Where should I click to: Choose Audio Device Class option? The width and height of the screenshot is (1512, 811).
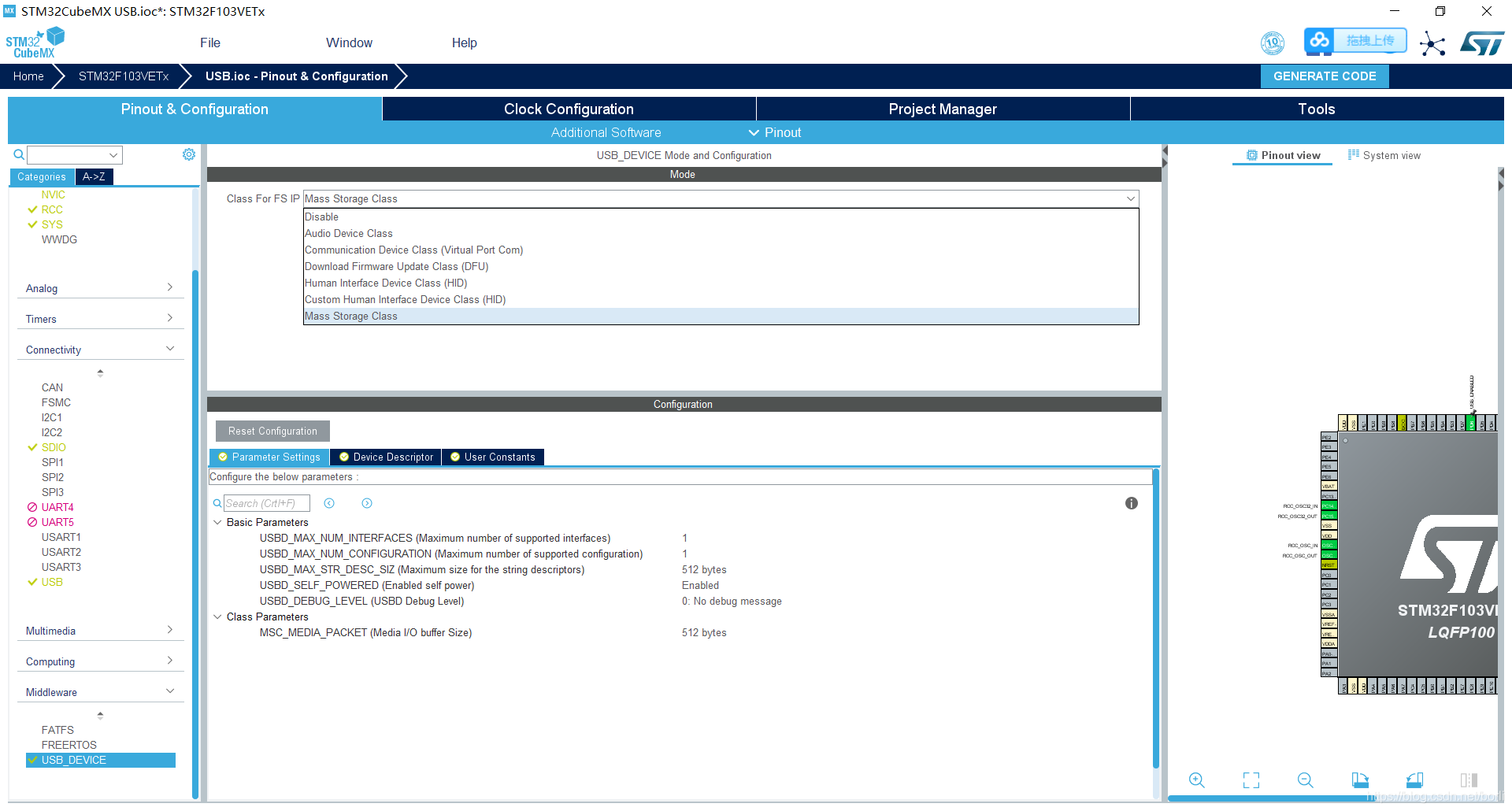(x=721, y=233)
